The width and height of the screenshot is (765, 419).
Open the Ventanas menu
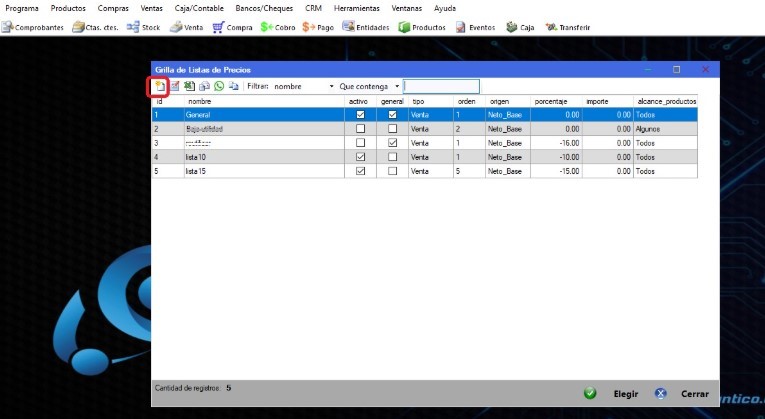406,8
